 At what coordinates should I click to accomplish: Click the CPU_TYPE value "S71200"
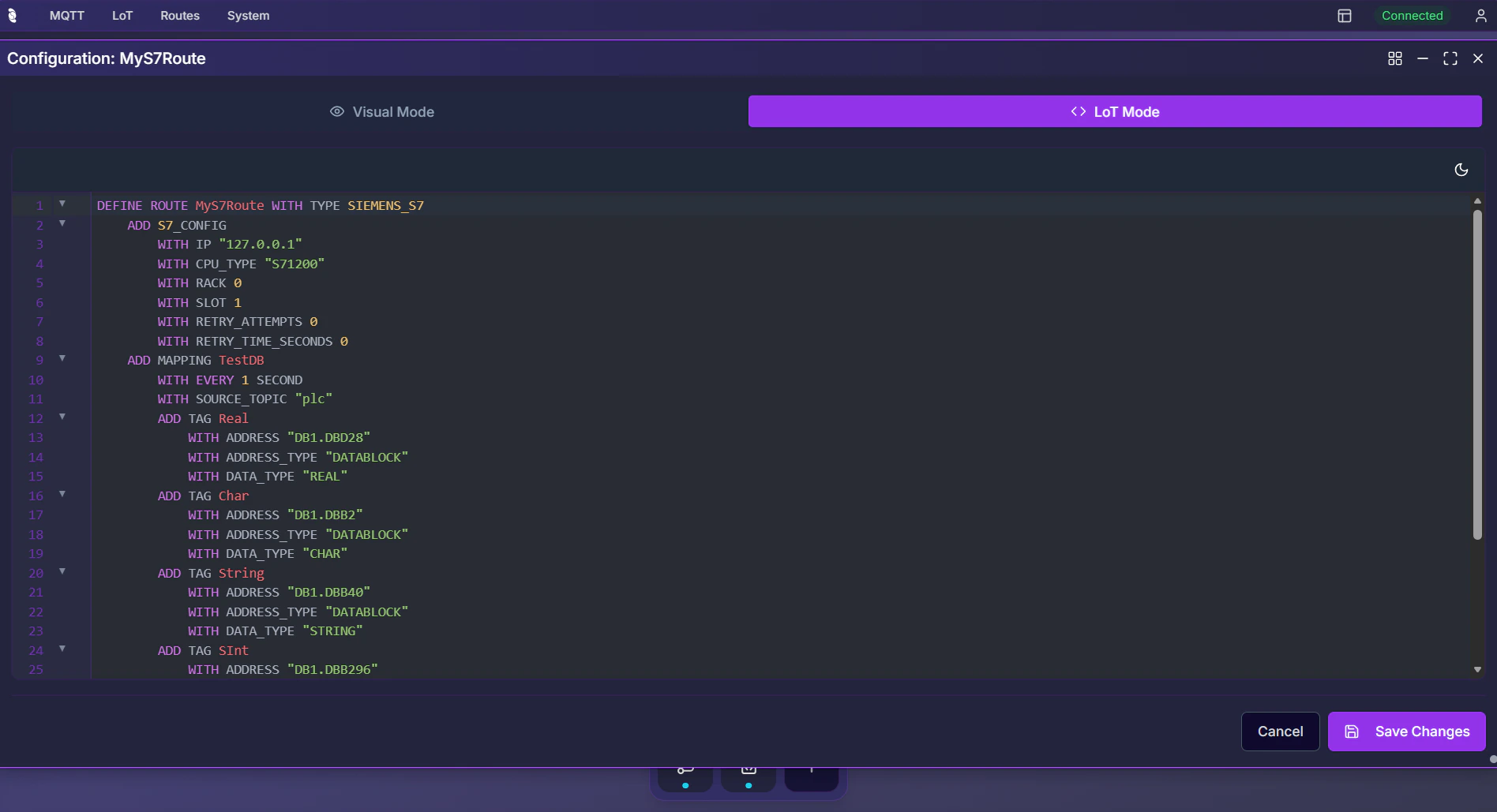[x=295, y=264]
